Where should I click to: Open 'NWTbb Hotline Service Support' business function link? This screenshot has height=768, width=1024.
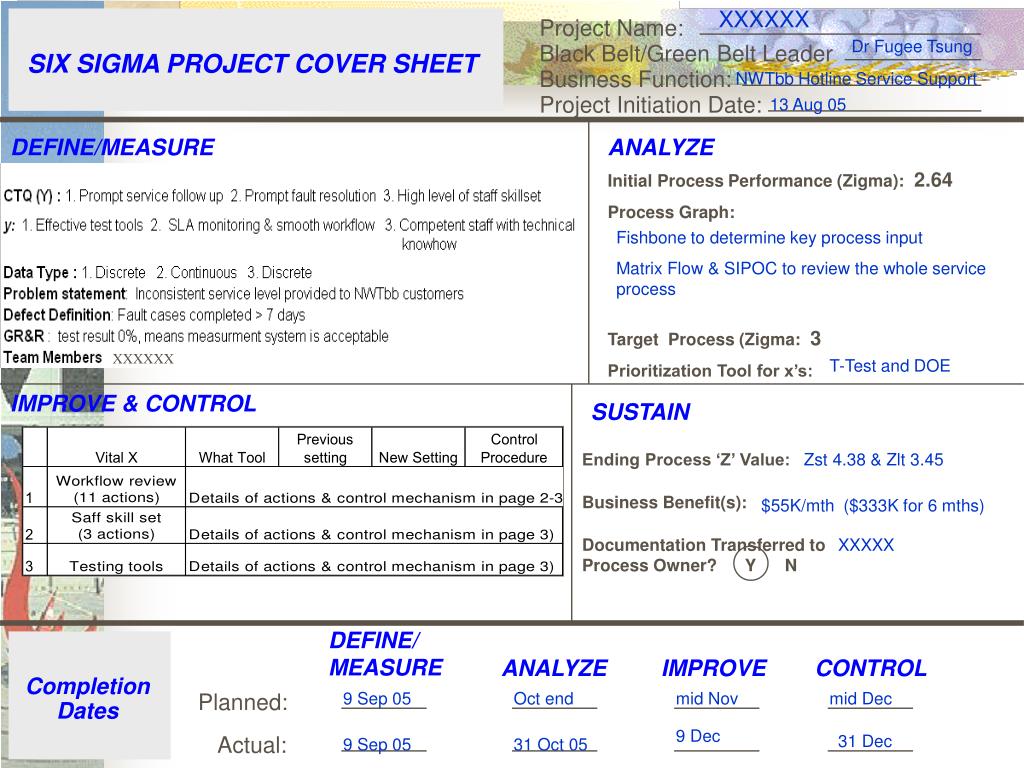tap(856, 79)
